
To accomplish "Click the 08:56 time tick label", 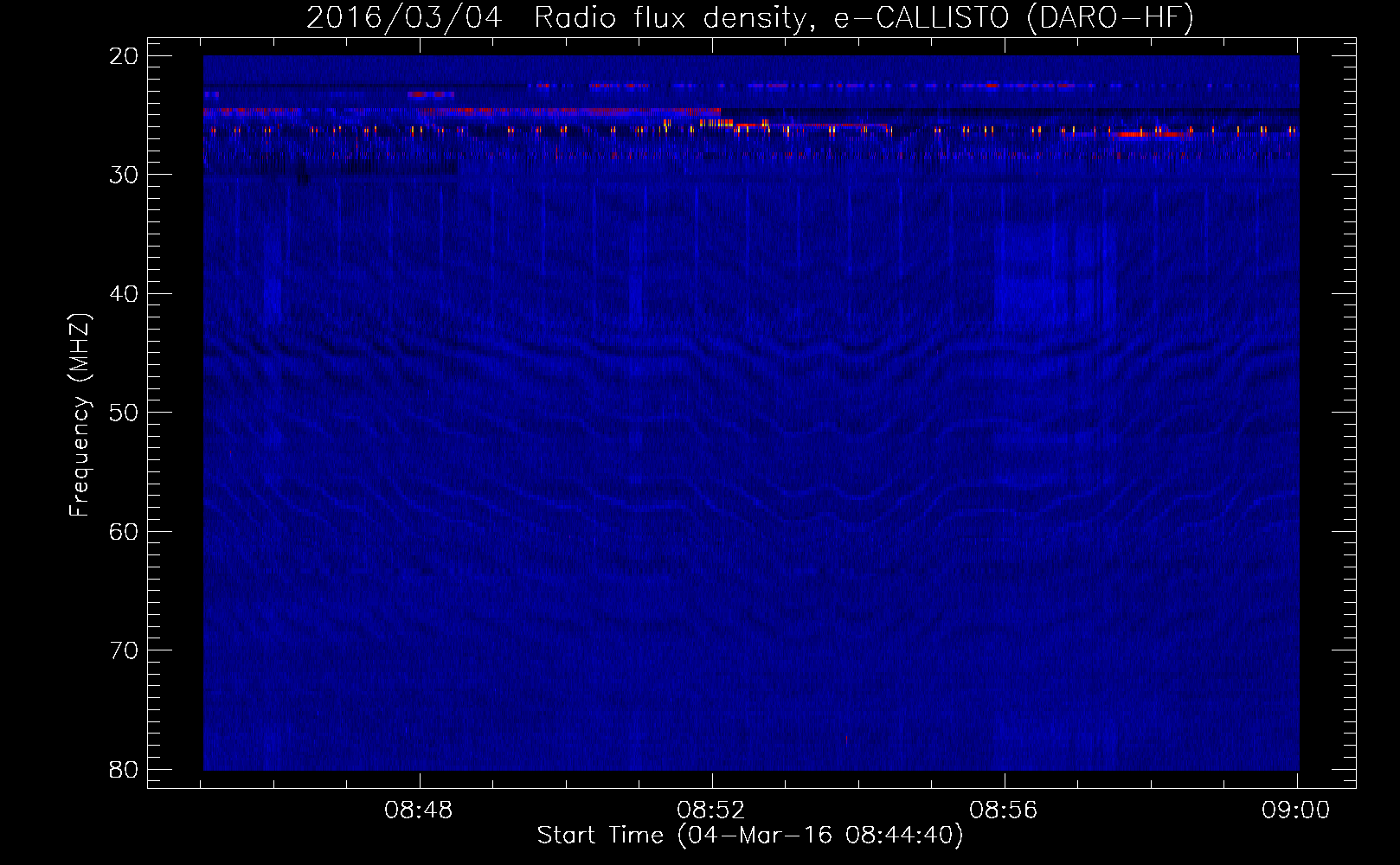I will coord(1004,811).
